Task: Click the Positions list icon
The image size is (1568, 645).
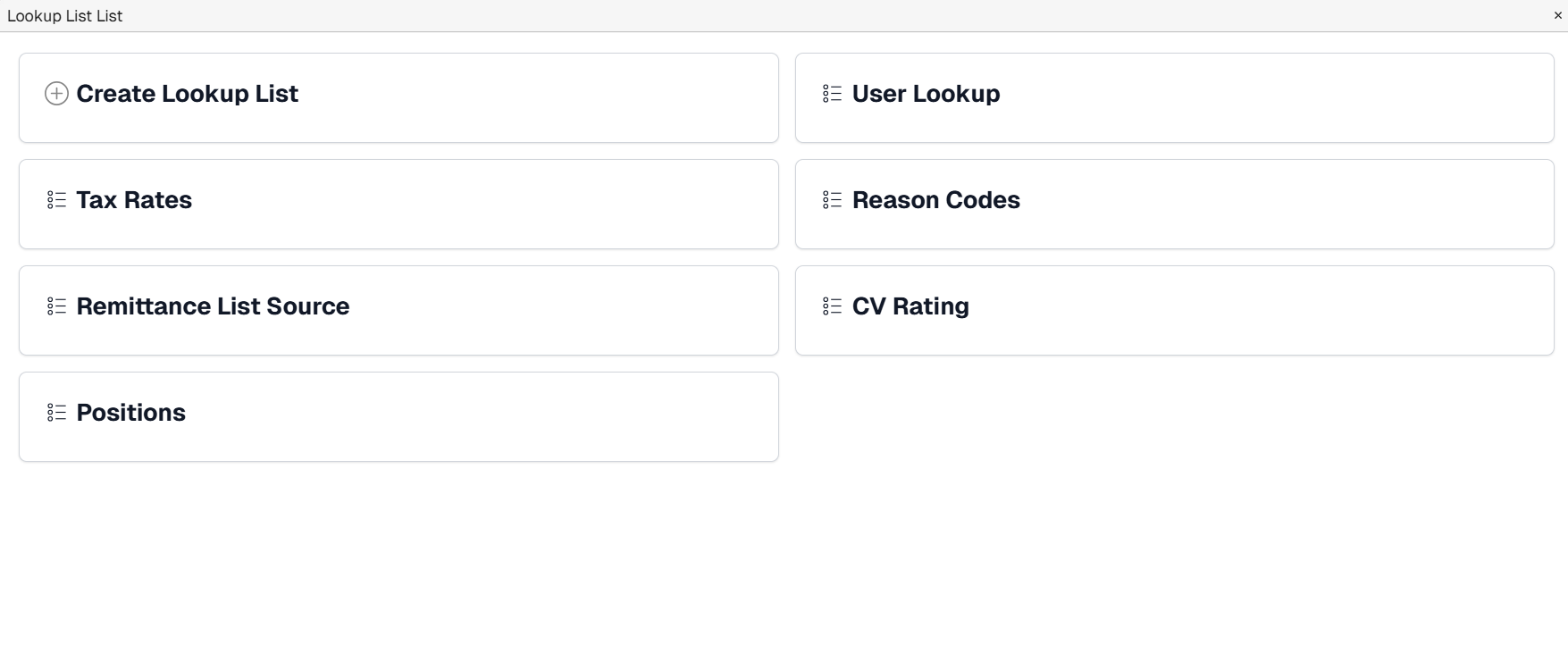Action: pyautogui.click(x=55, y=412)
